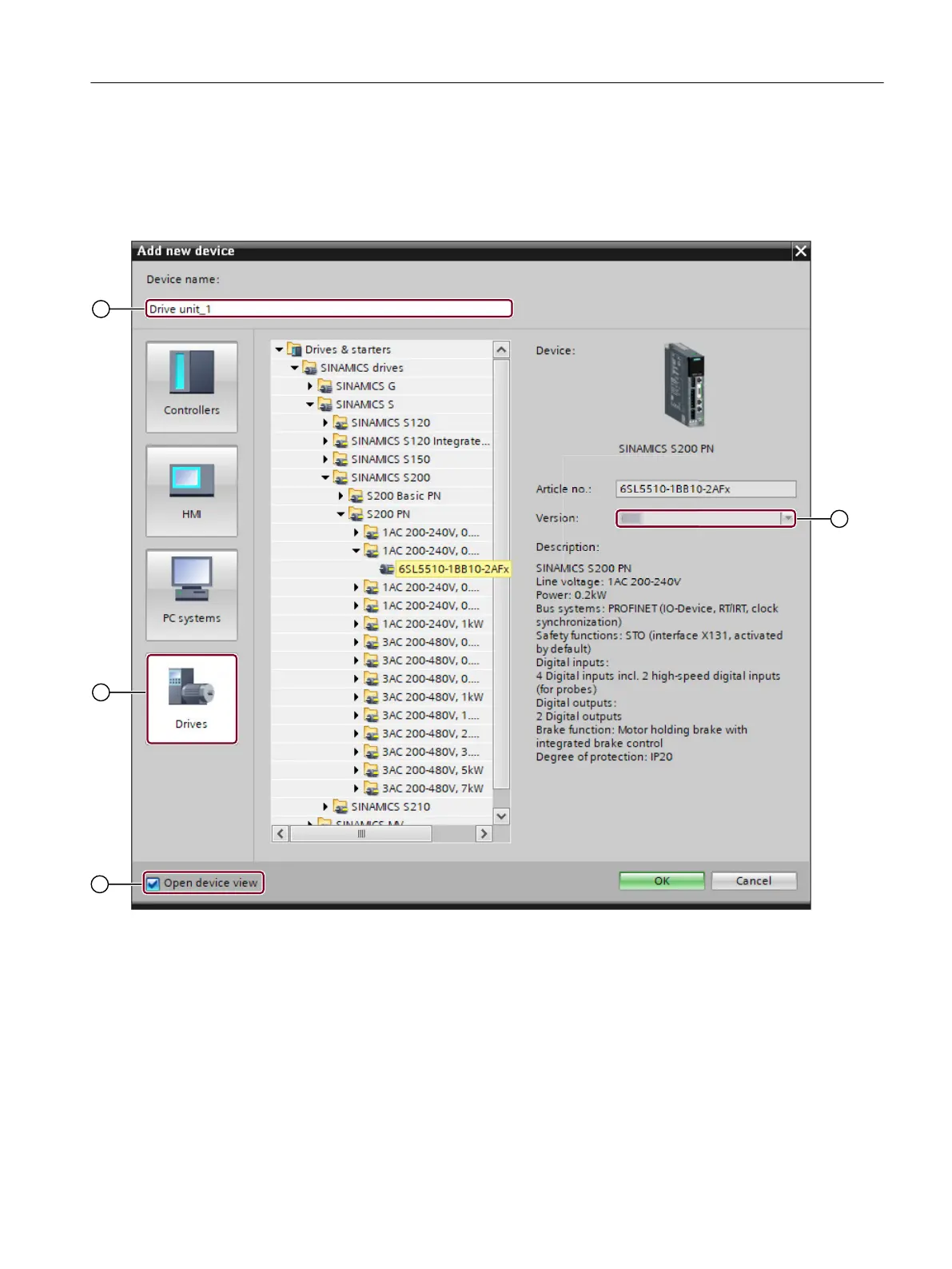Click the SINAMICS S200 PN device image
This screenshot has width=952, height=1269.
click(x=685, y=385)
